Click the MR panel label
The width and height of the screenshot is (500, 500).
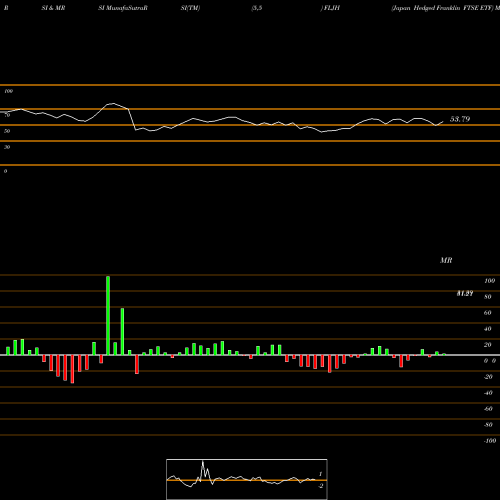point(446,260)
